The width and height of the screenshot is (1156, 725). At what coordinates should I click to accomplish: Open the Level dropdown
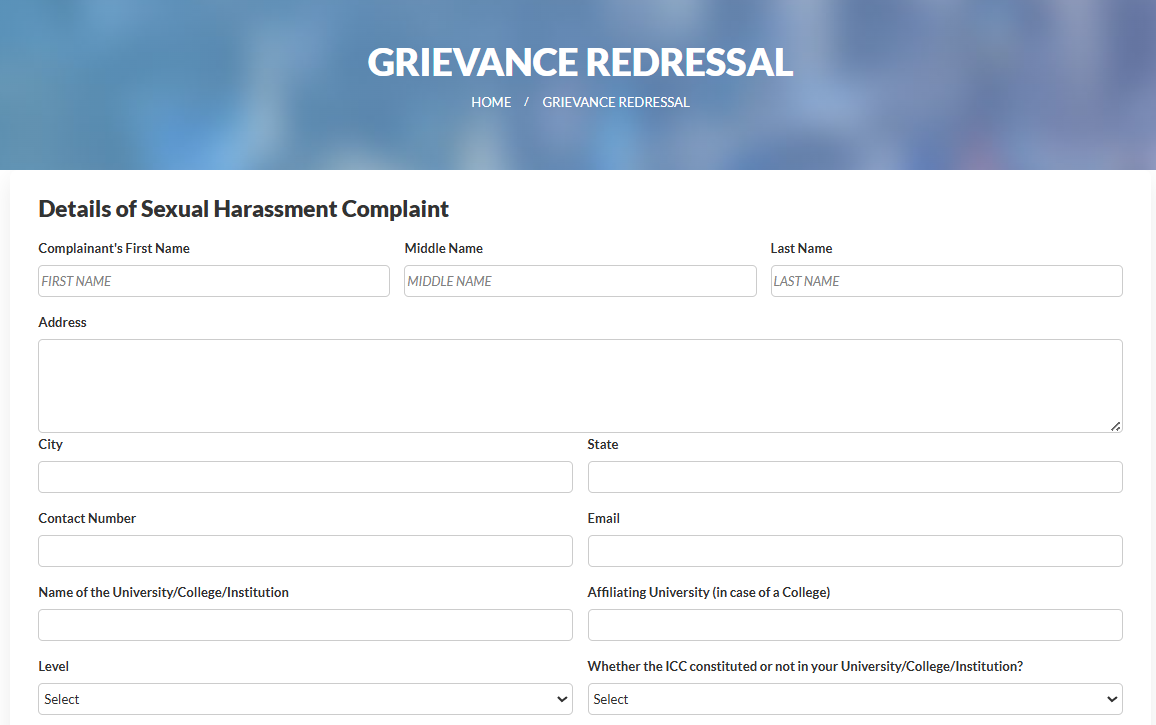point(305,699)
